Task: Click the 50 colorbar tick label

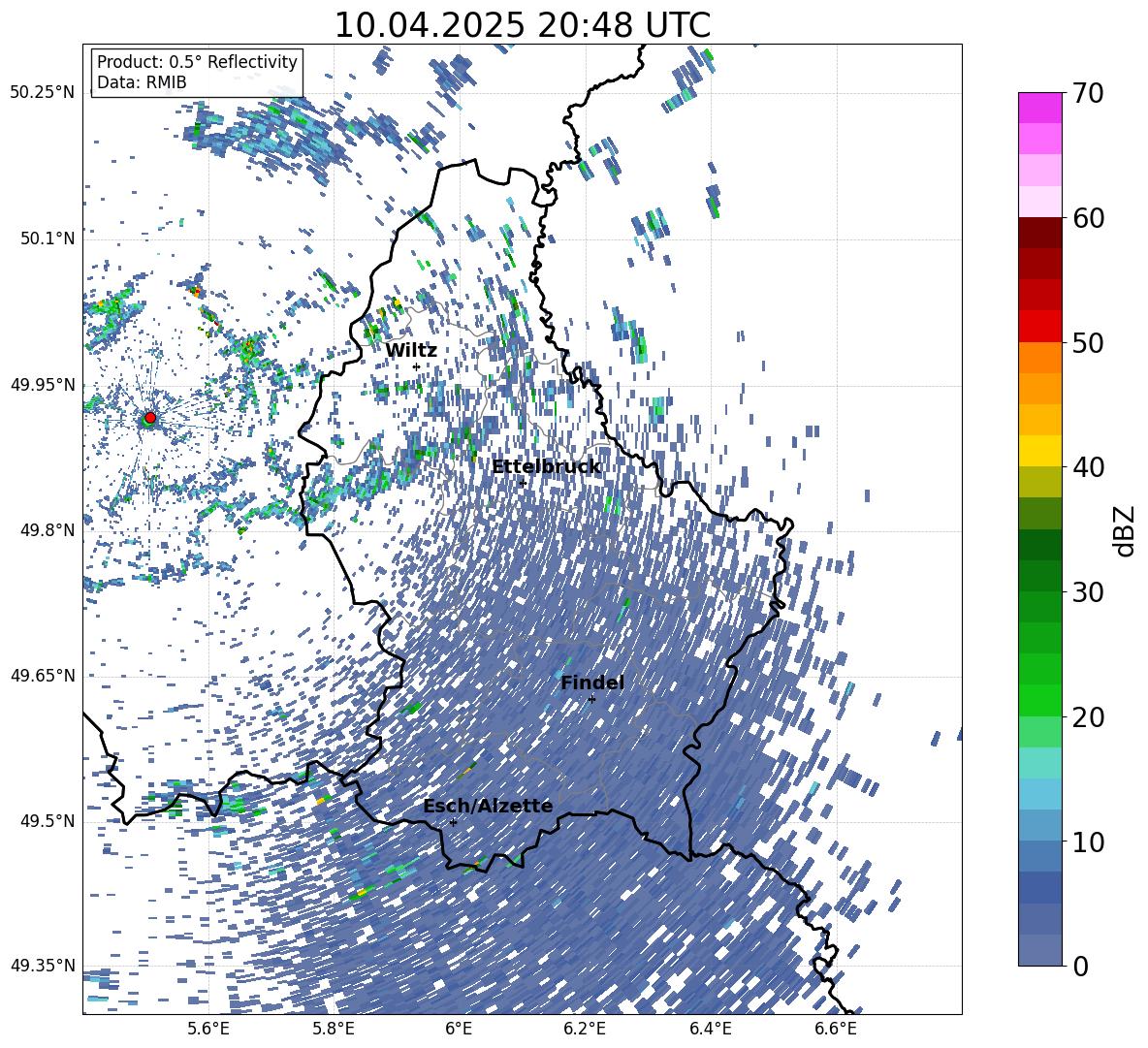Action: point(1088,342)
